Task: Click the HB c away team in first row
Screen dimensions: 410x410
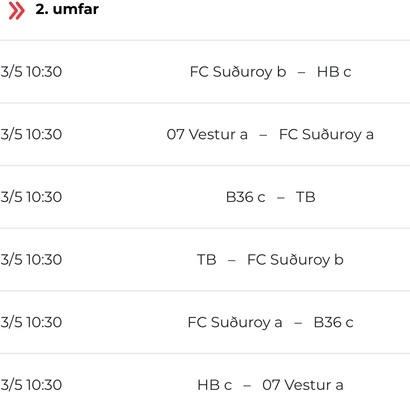Action: (334, 72)
